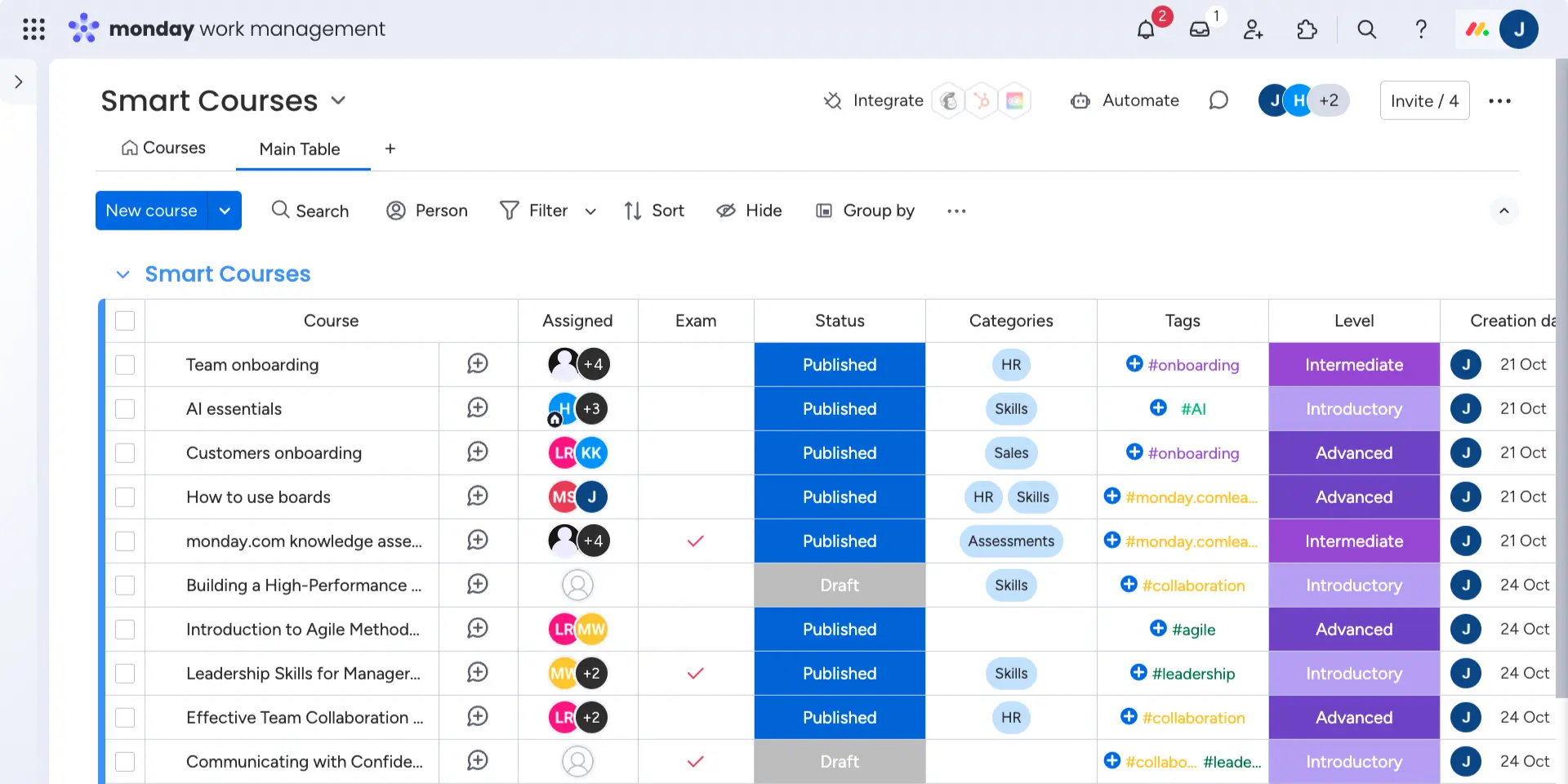Click the Automate button
Image resolution: width=1568 pixels, height=784 pixels.
tap(1125, 100)
